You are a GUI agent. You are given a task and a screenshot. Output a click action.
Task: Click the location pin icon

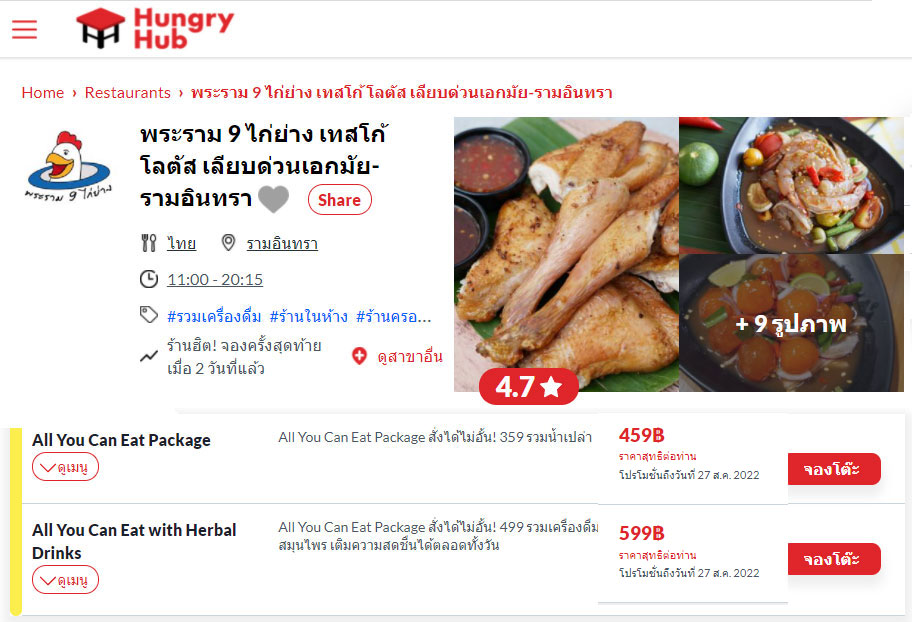pos(229,243)
